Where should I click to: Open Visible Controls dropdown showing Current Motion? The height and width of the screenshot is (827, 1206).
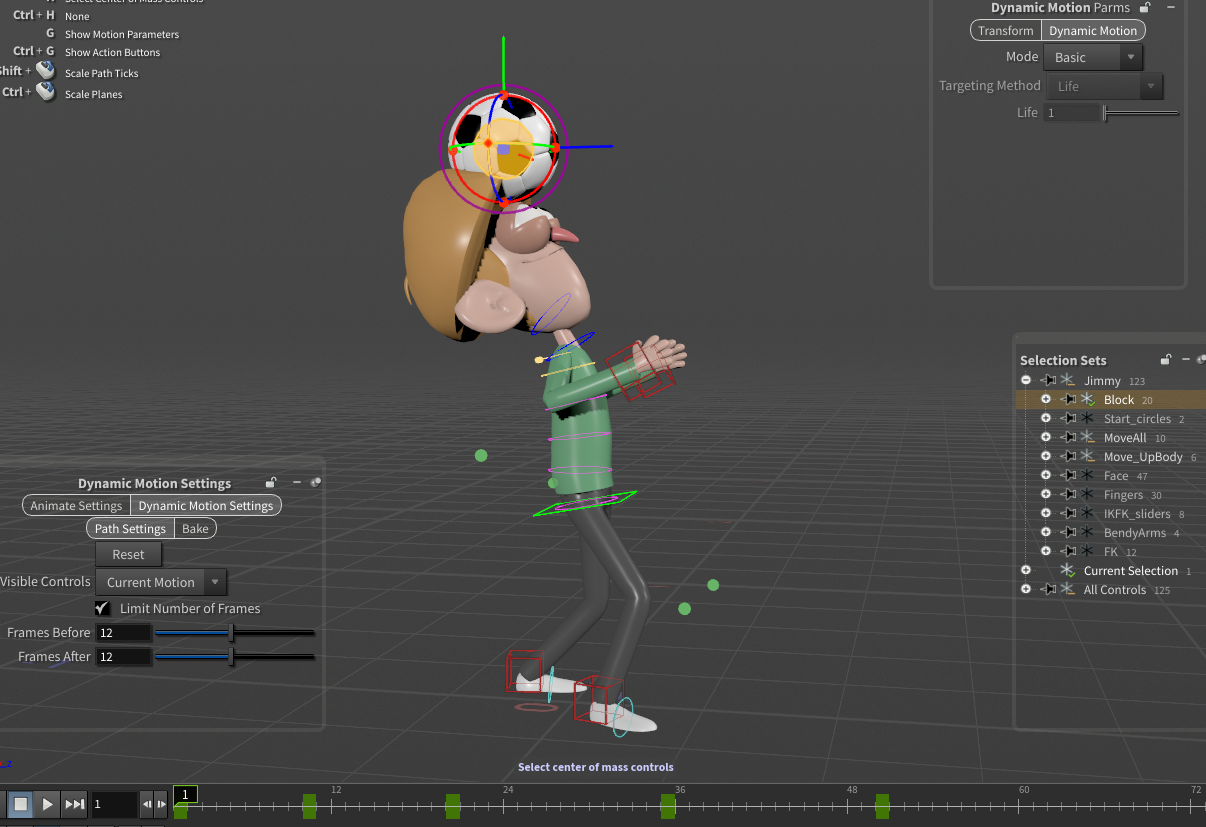(161, 582)
